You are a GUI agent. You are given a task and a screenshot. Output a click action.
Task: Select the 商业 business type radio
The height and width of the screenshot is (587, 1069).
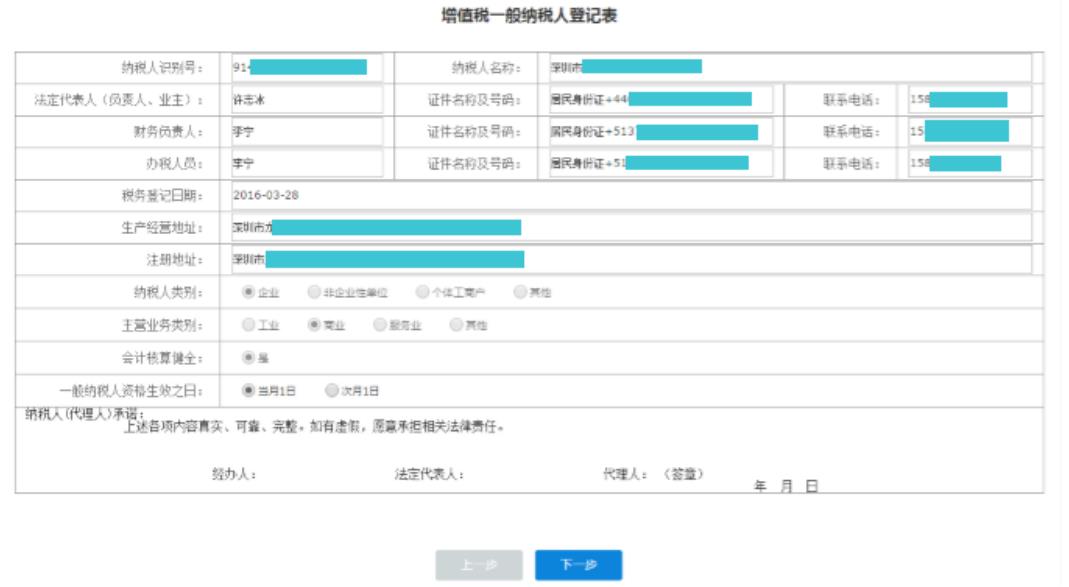[x=314, y=325]
